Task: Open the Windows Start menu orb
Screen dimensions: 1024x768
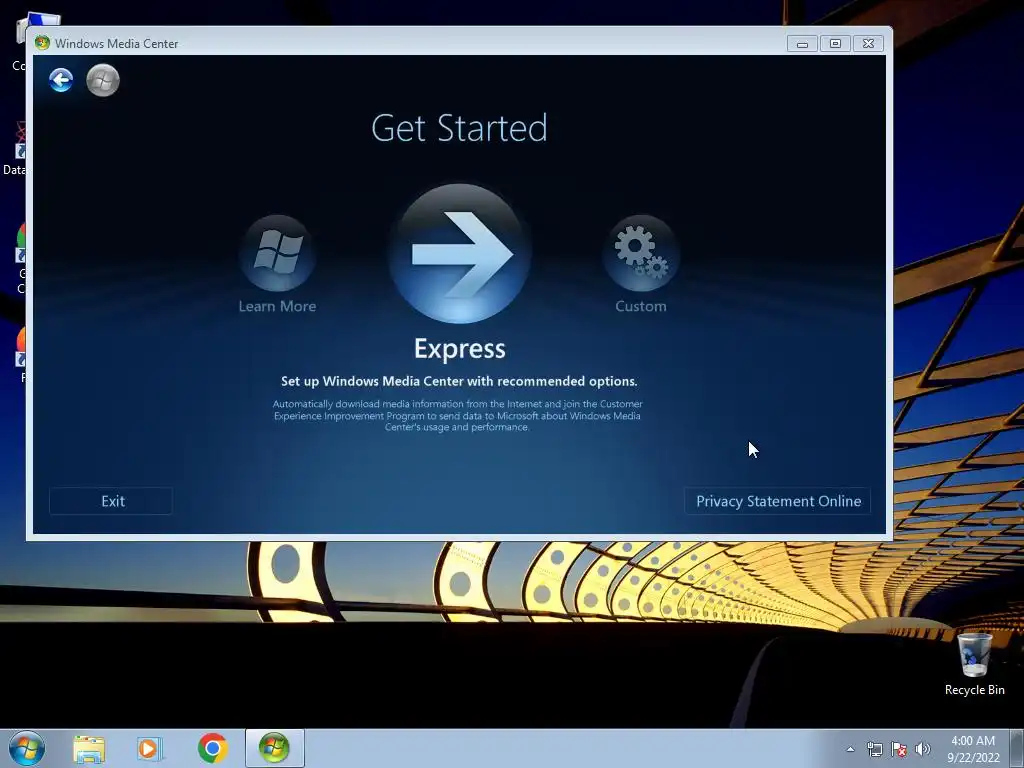Action: click(27, 748)
